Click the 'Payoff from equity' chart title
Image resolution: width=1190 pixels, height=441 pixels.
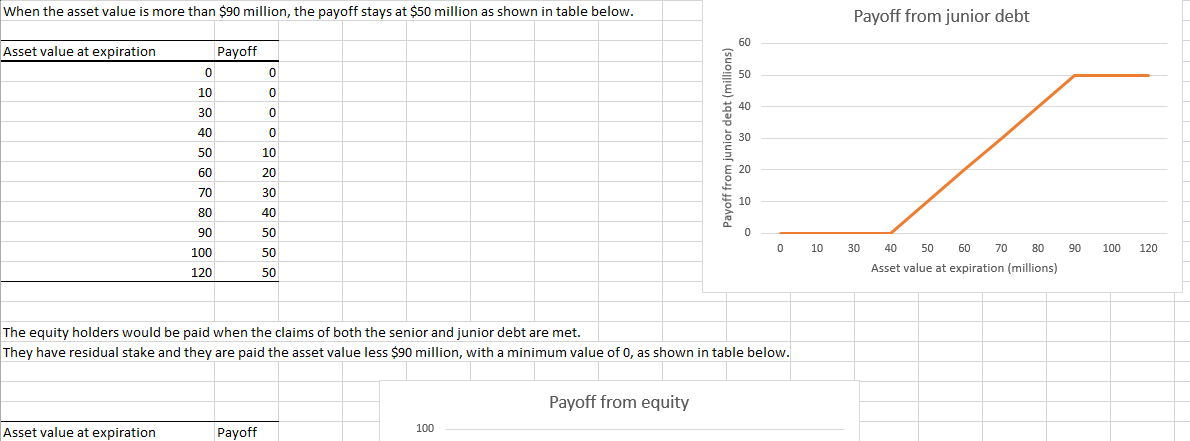tap(618, 402)
